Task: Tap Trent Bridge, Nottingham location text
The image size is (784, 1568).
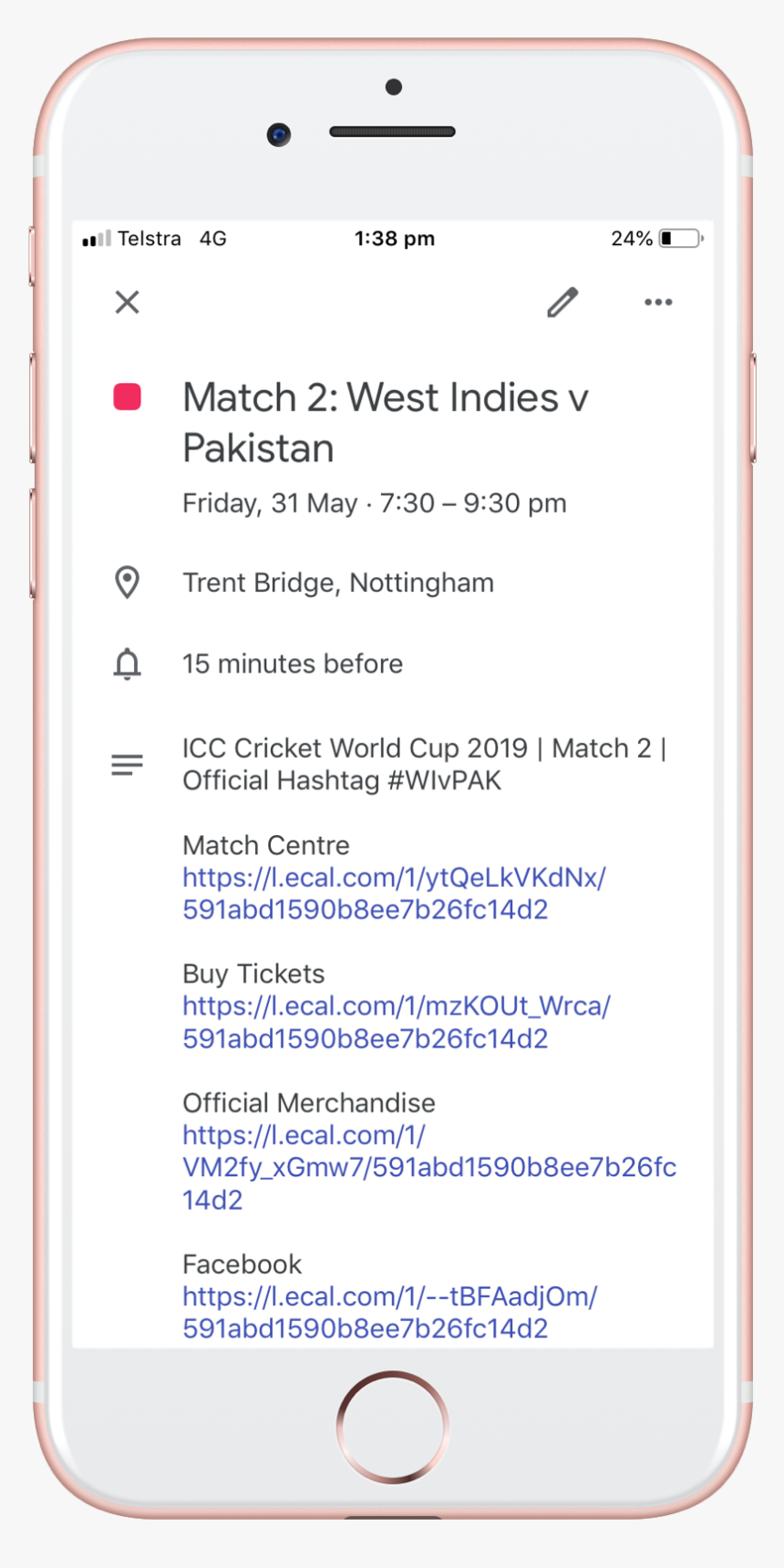Action: tap(338, 583)
